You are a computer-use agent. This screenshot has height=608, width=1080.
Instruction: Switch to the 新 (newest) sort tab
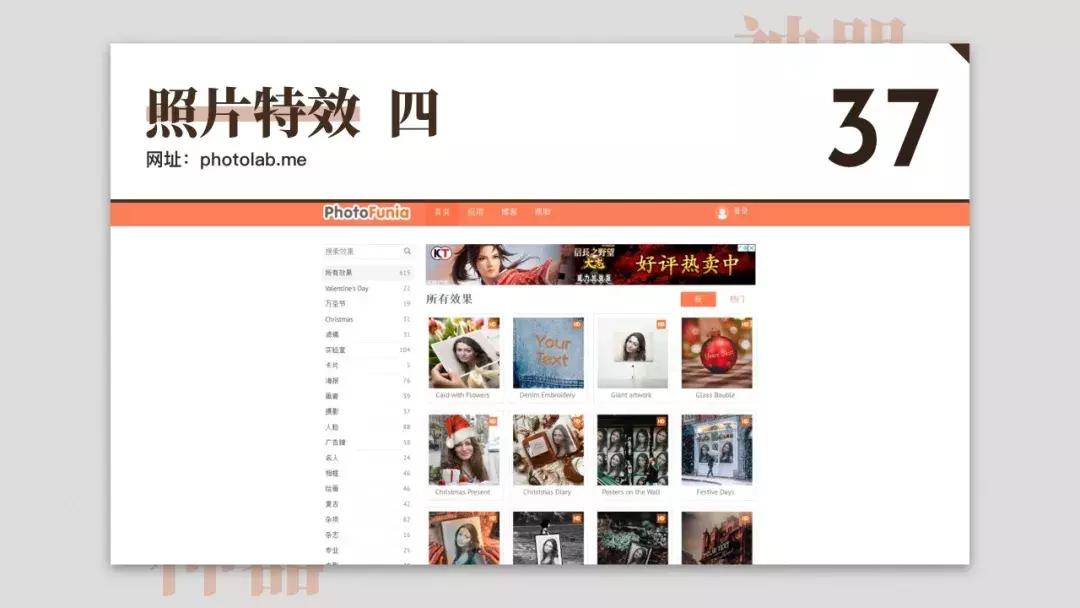pyautogui.click(x=698, y=299)
